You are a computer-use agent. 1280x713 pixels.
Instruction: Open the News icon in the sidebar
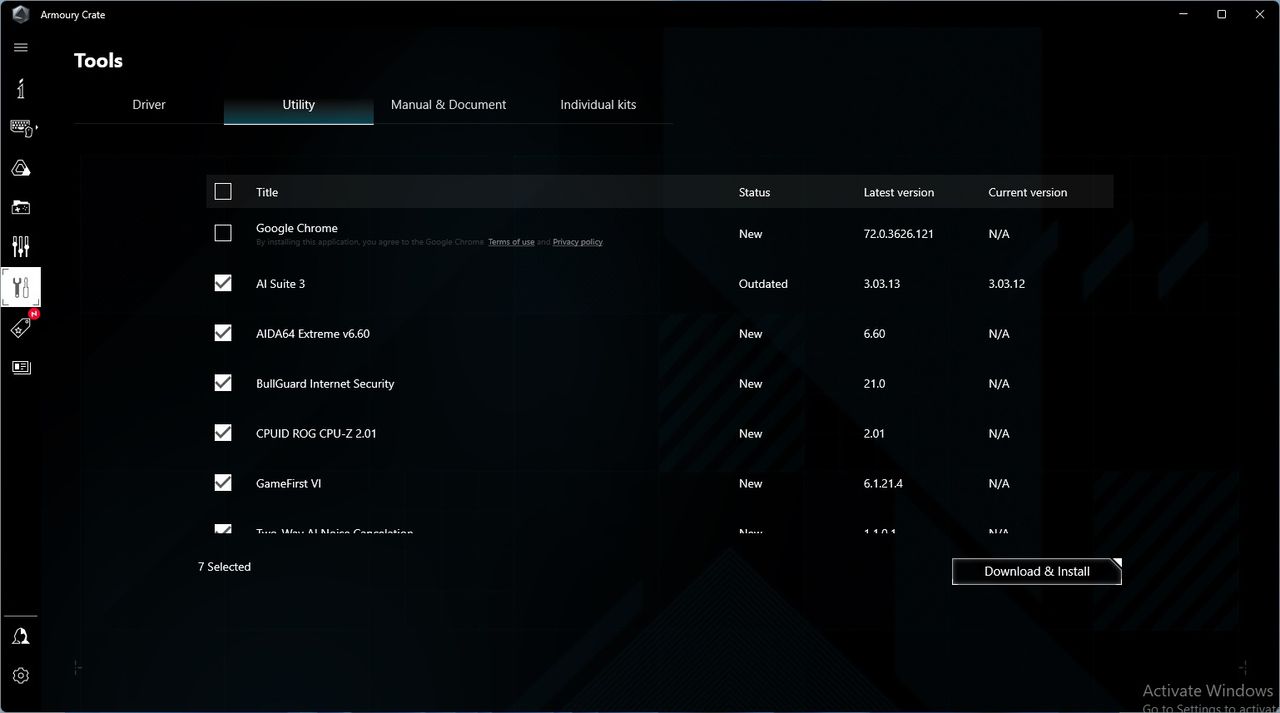pyautogui.click(x=21, y=367)
